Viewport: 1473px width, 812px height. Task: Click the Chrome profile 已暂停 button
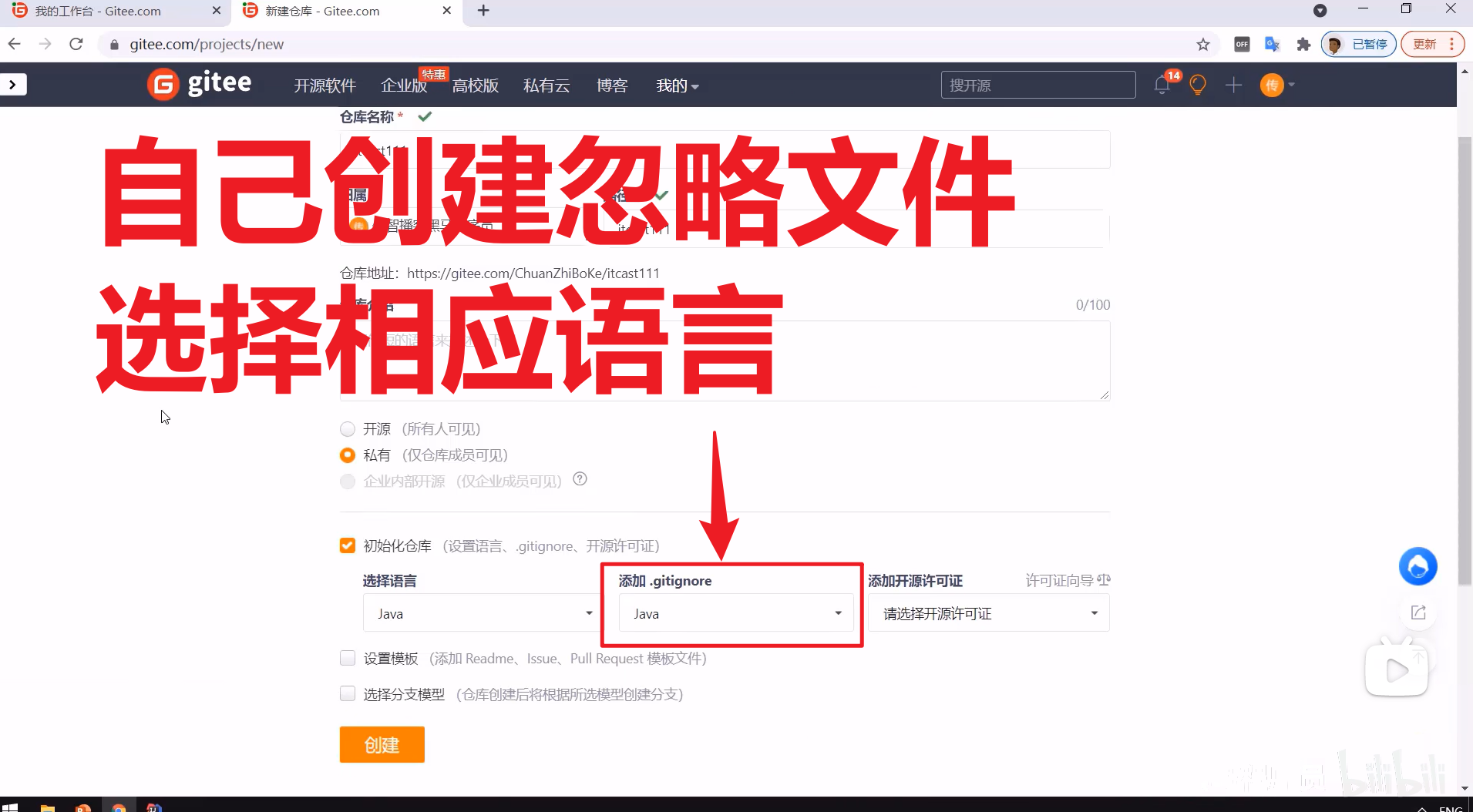1358,44
